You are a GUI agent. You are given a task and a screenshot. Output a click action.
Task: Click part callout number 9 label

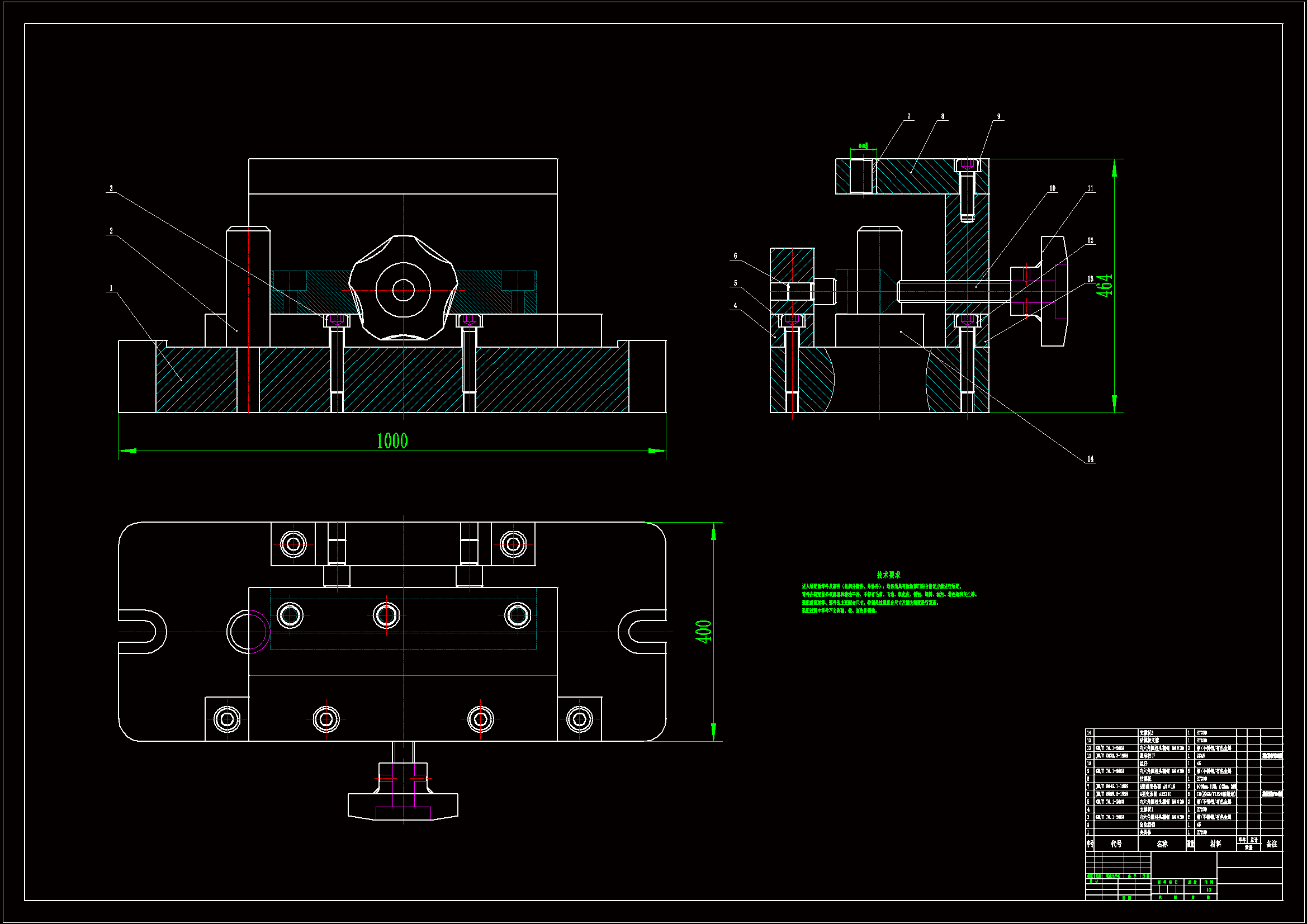pyautogui.click(x=998, y=116)
